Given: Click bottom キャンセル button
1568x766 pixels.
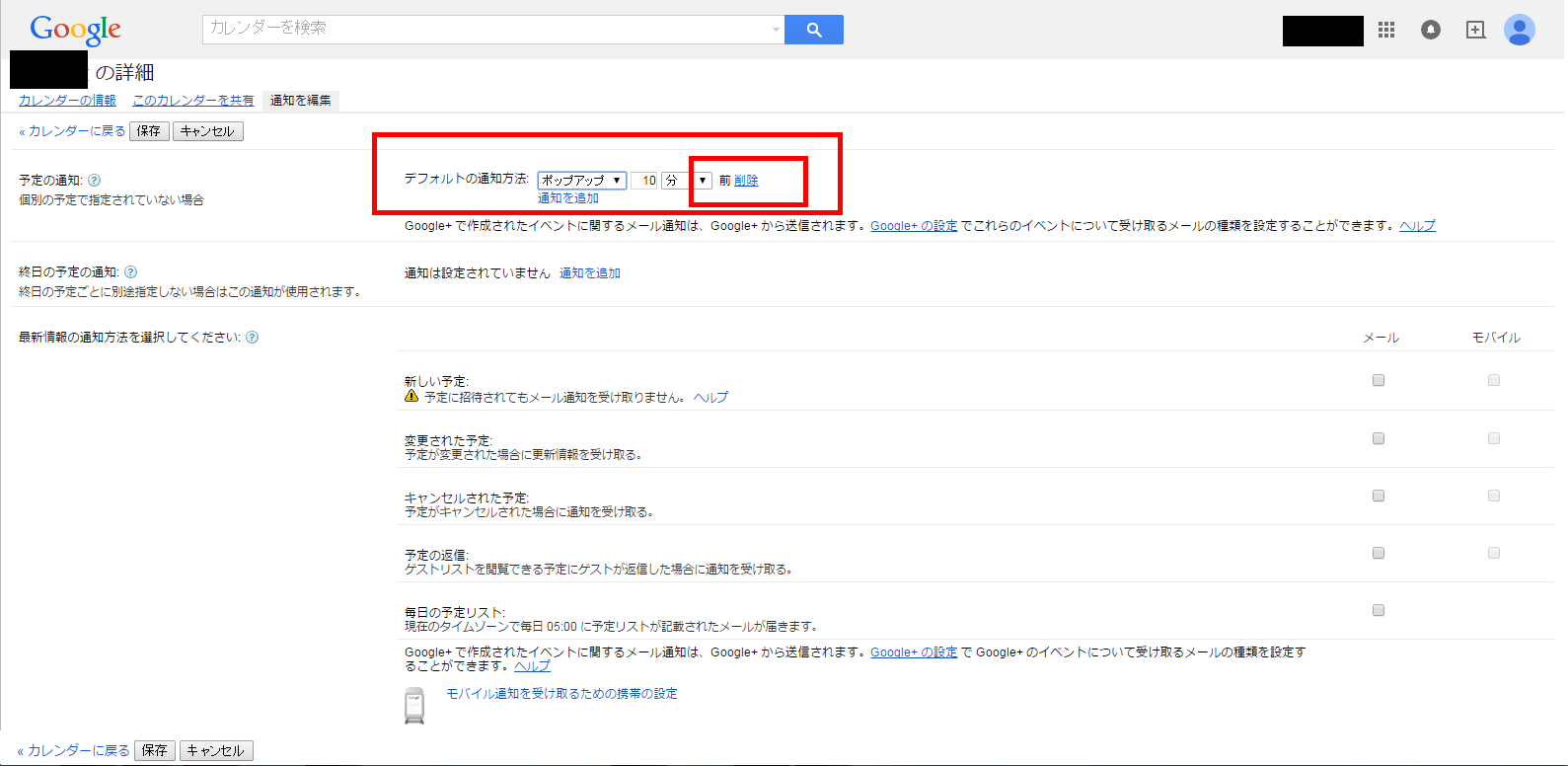Looking at the screenshot, I should (216, 750).
